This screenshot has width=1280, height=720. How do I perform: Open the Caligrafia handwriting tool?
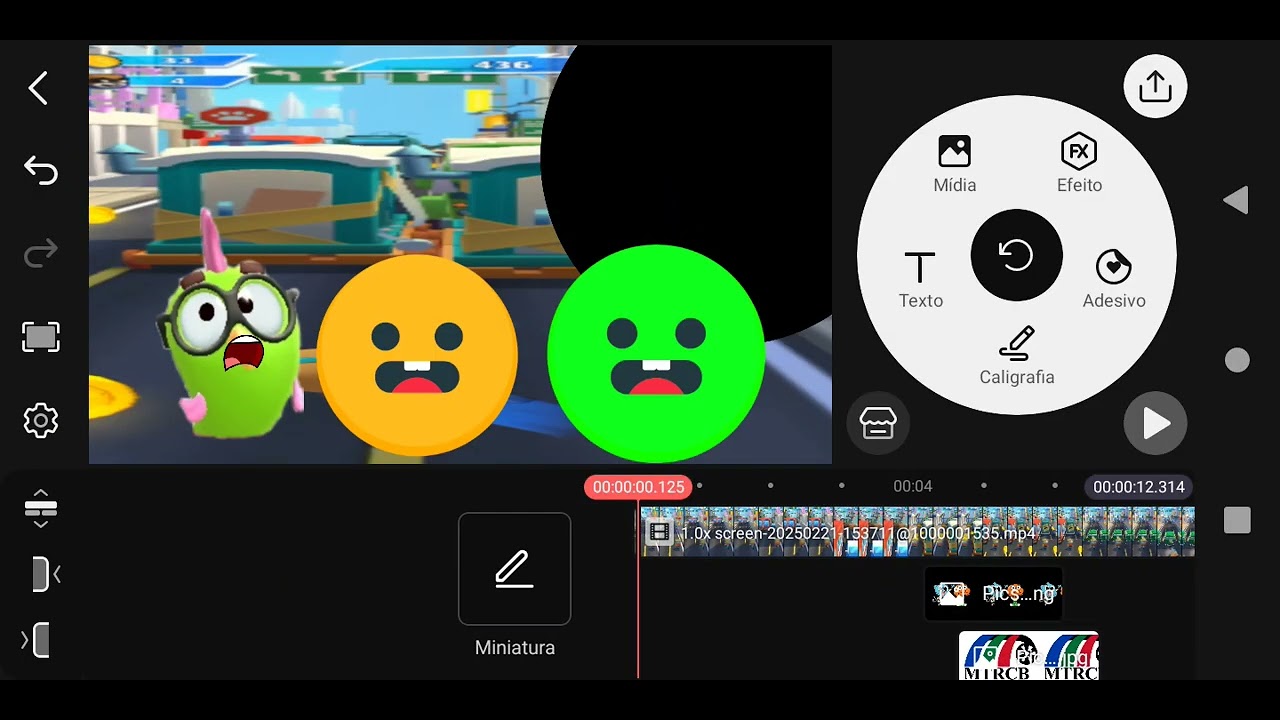coord(1017,357)
